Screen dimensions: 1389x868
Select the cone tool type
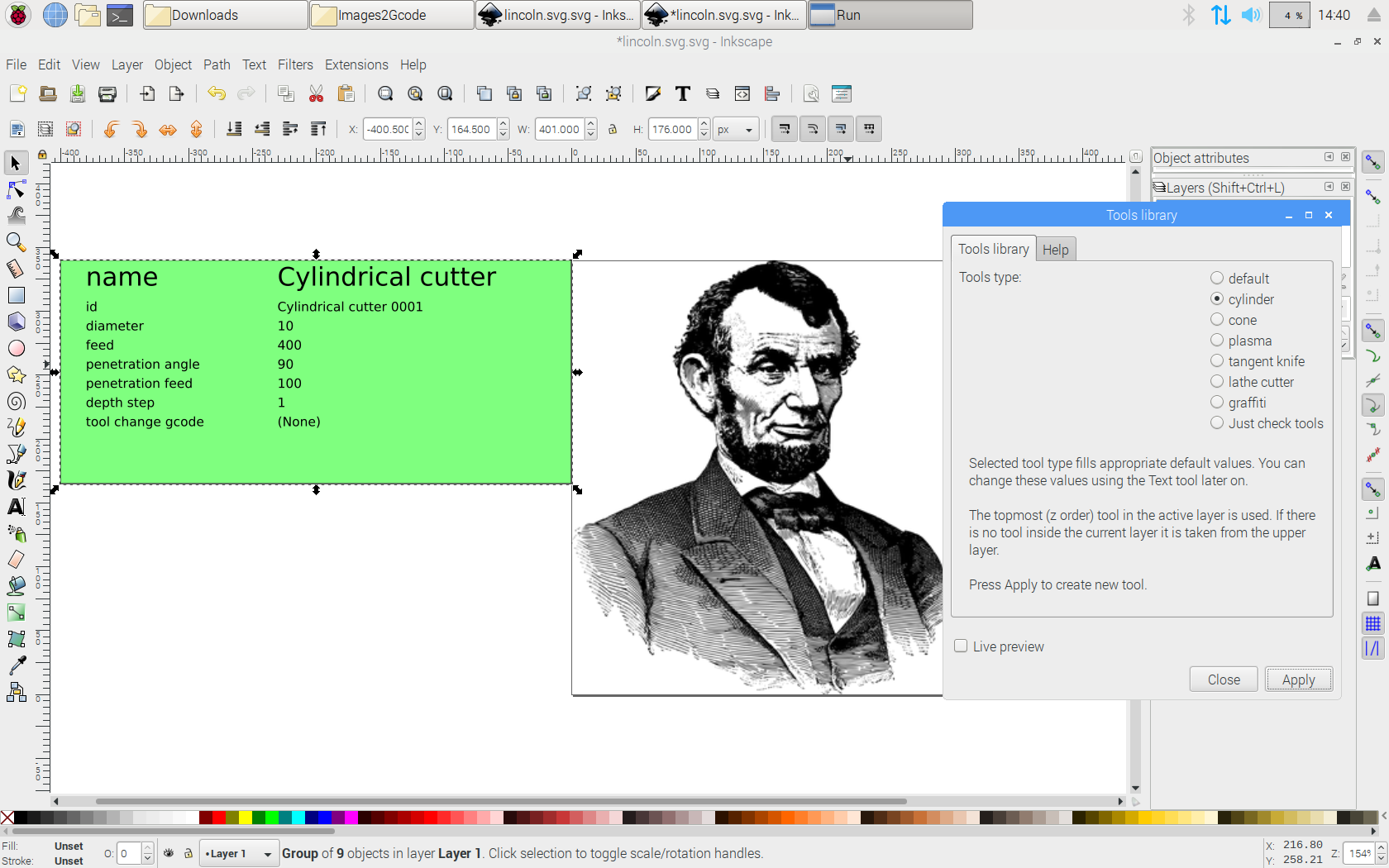pyautogui.click(x=1234, y=320)
